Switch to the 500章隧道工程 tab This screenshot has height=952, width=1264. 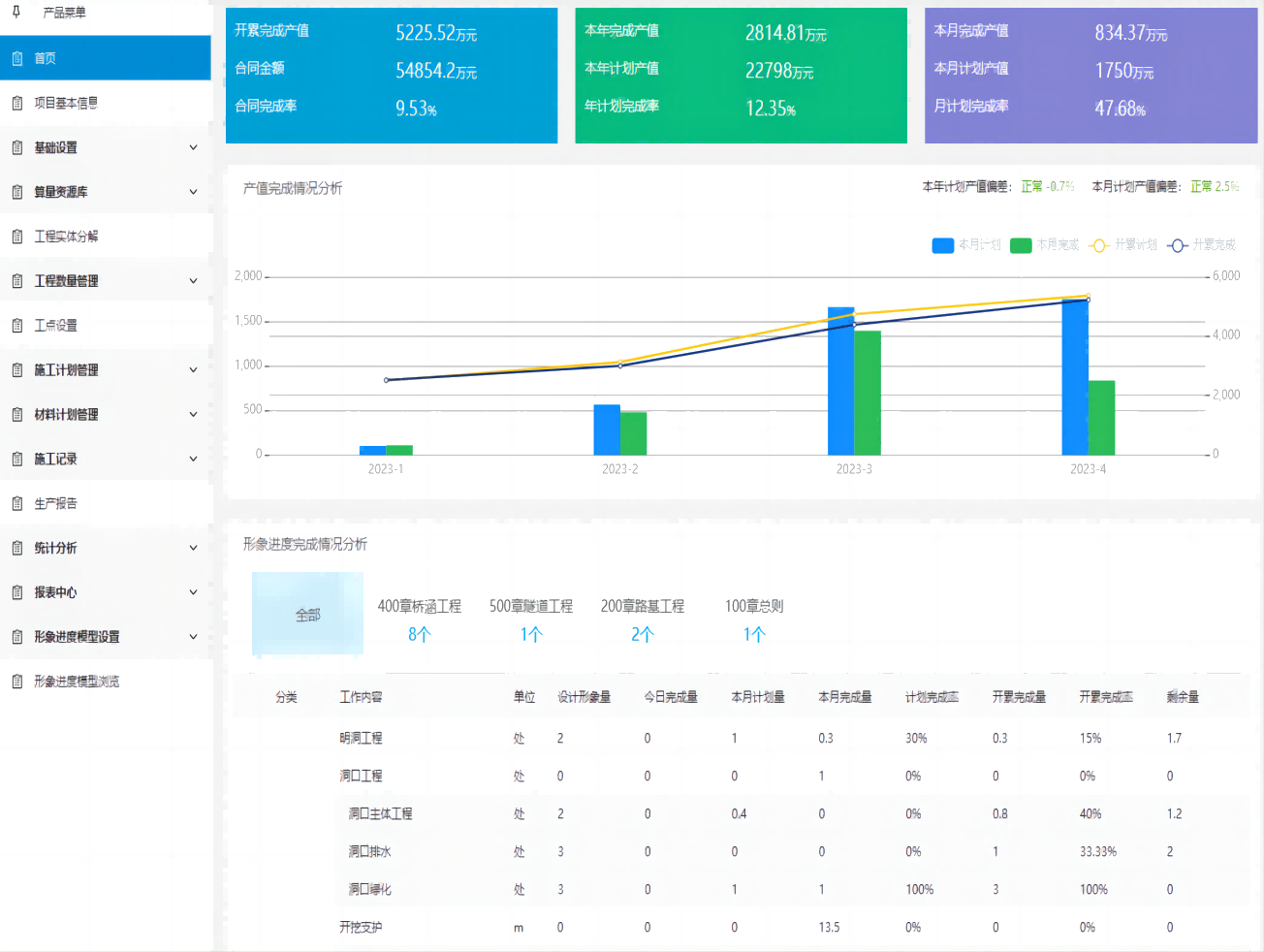pos(530,619)
